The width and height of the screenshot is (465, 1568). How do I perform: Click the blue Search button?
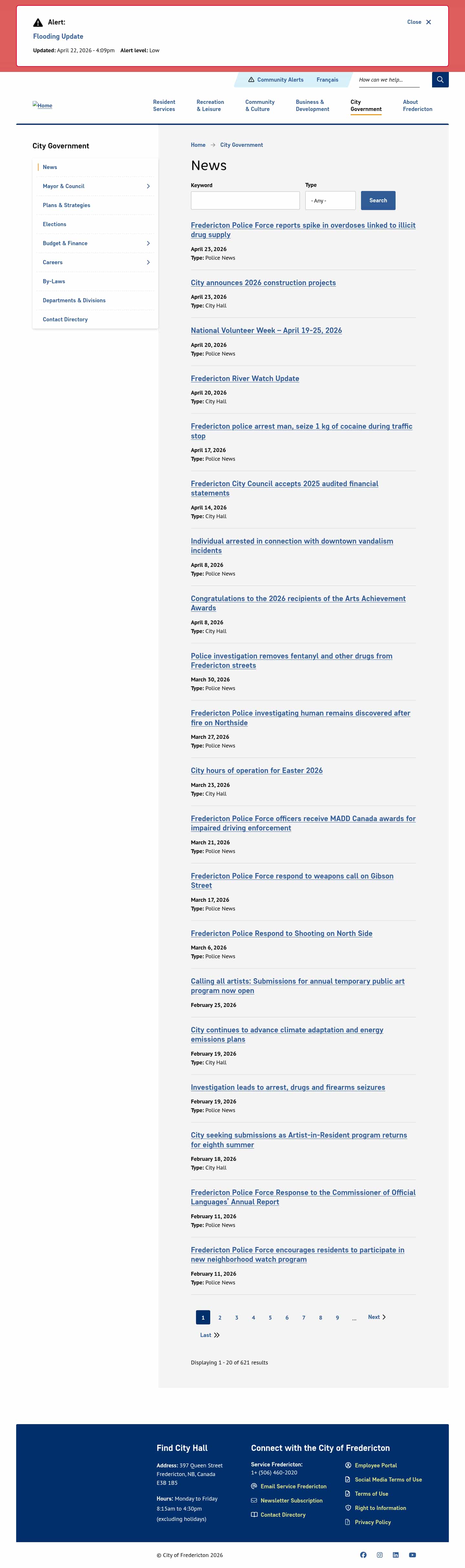pos(378,200)
